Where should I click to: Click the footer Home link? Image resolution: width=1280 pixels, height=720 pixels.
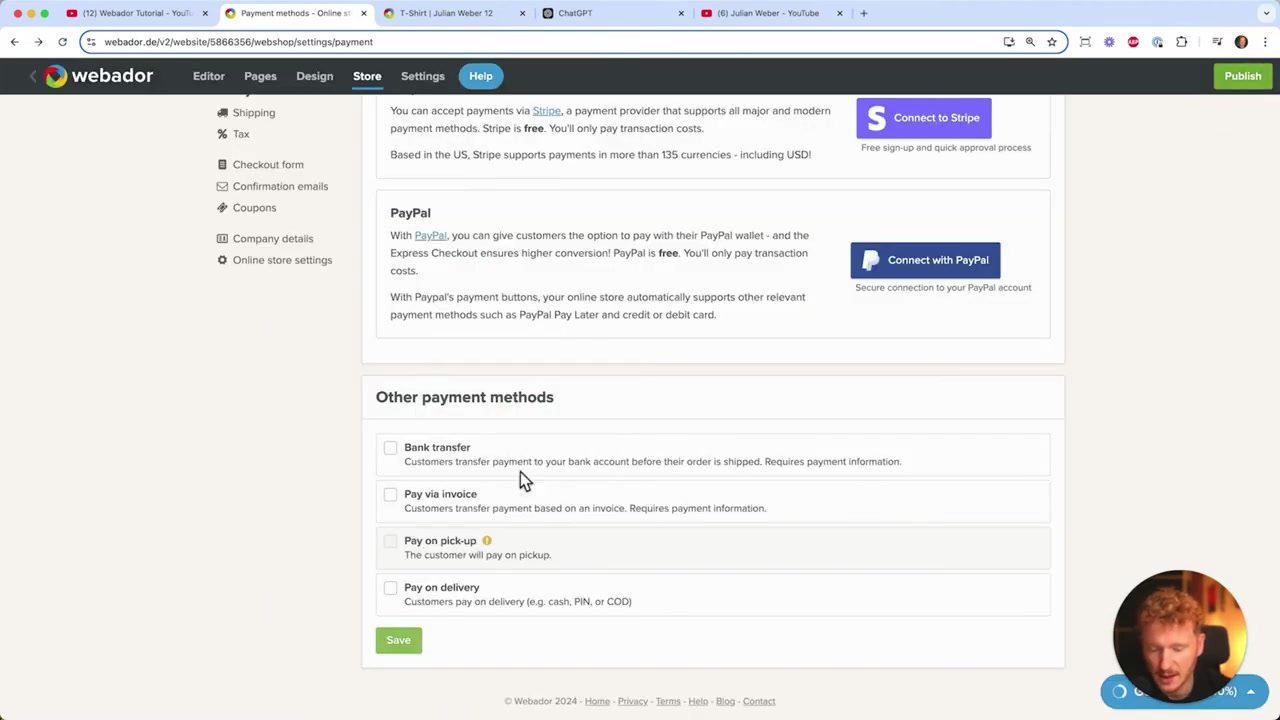coord(597,701)
